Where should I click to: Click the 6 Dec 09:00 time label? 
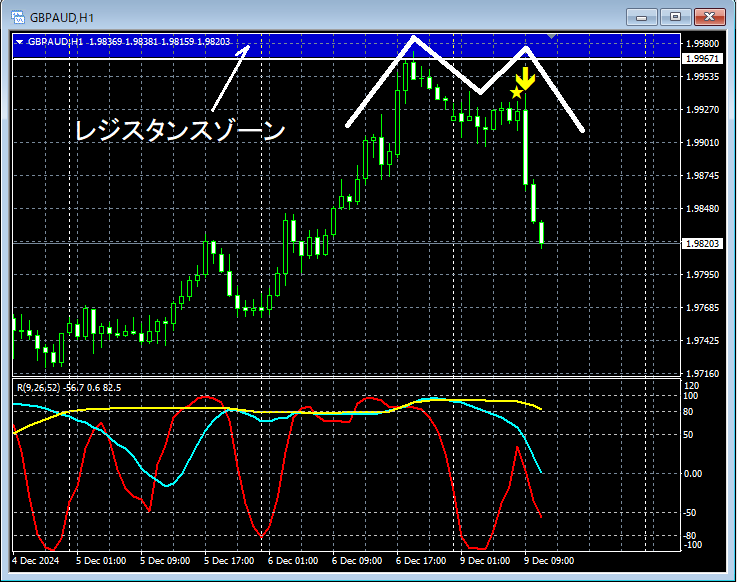357,561
